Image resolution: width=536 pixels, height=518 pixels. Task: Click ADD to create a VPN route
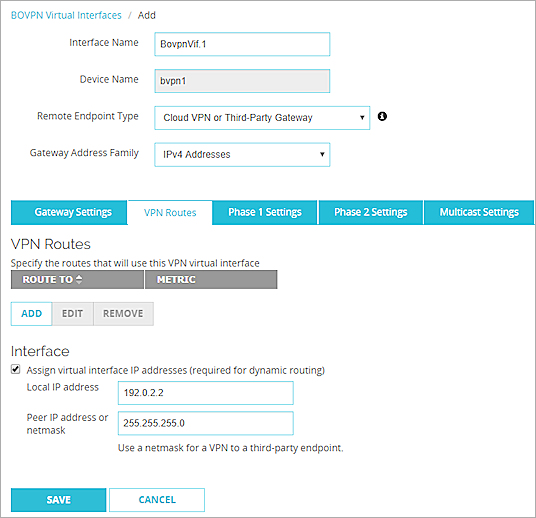point(31,314)
